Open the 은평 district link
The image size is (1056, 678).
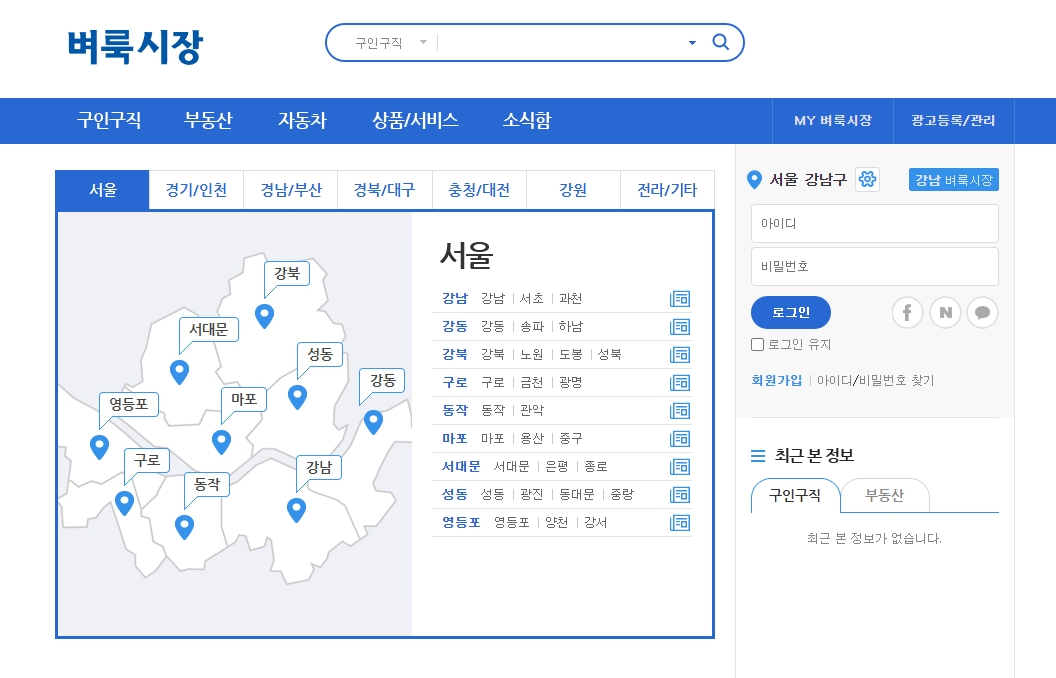coord(556,466)
